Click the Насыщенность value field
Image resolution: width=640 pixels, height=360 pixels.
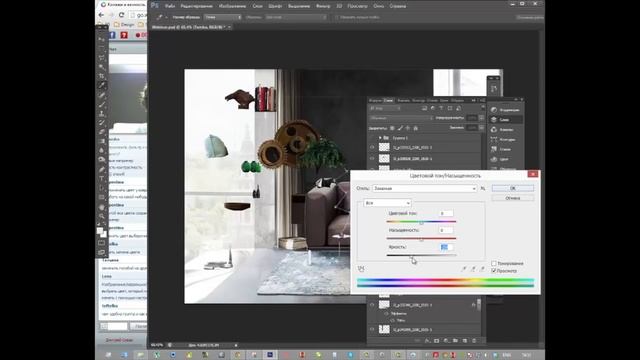[x=445, y=230]
